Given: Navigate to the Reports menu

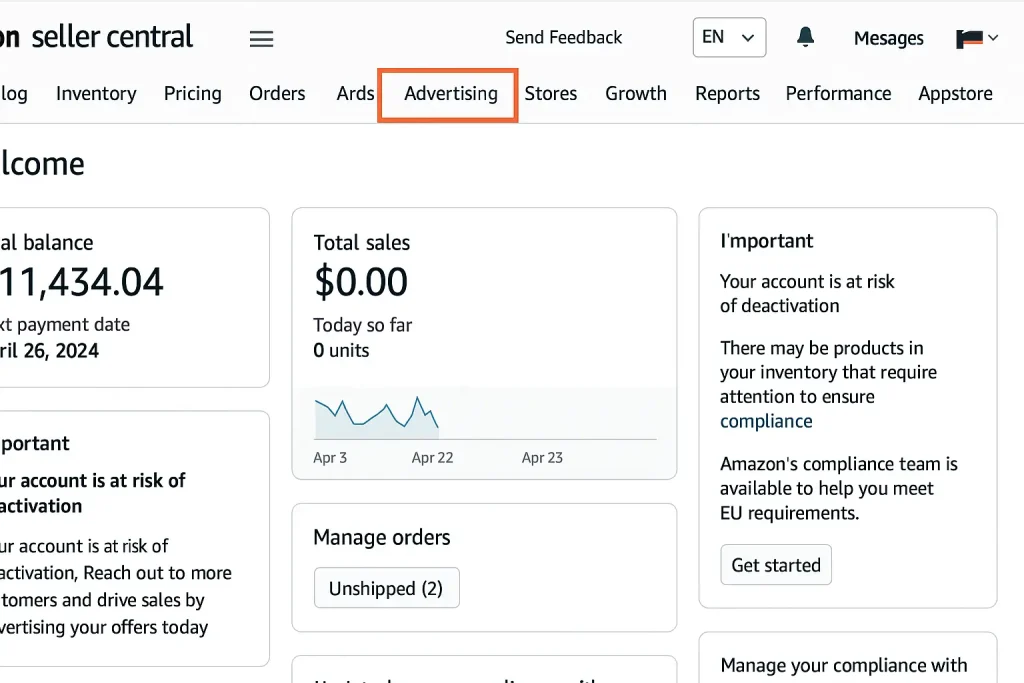Looking at the screenshot, I should pos(727,94).
